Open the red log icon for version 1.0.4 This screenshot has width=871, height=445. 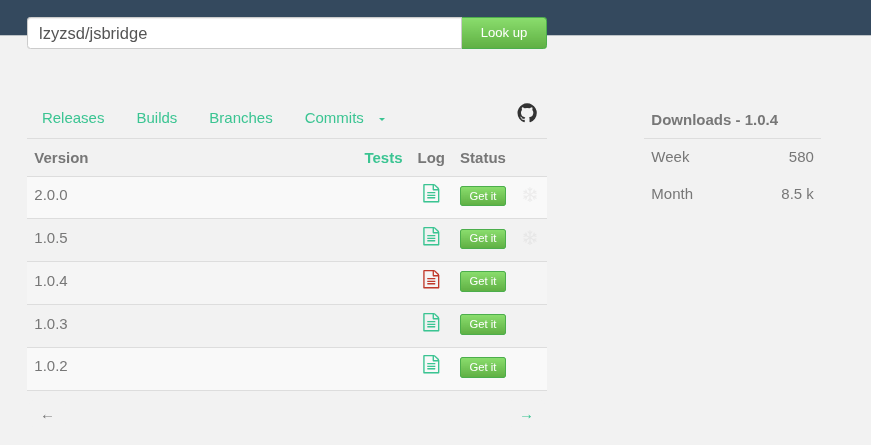431,280
